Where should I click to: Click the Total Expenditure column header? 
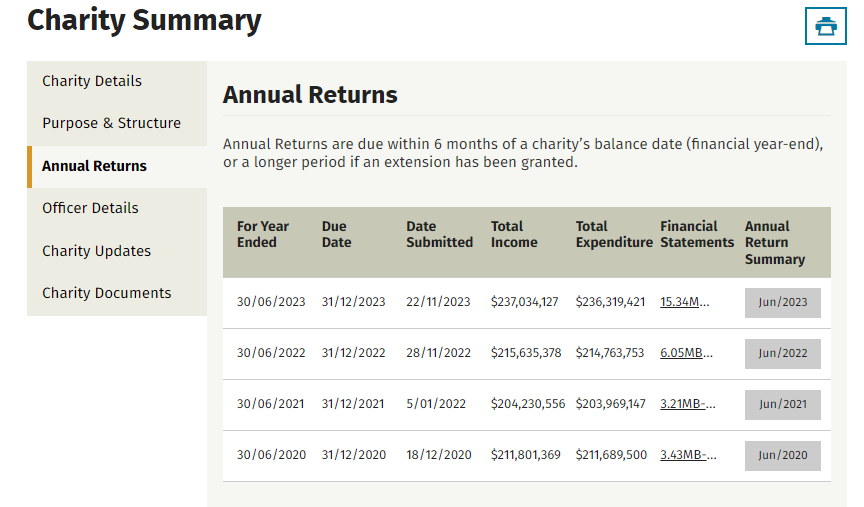click(x=613, y=234)
